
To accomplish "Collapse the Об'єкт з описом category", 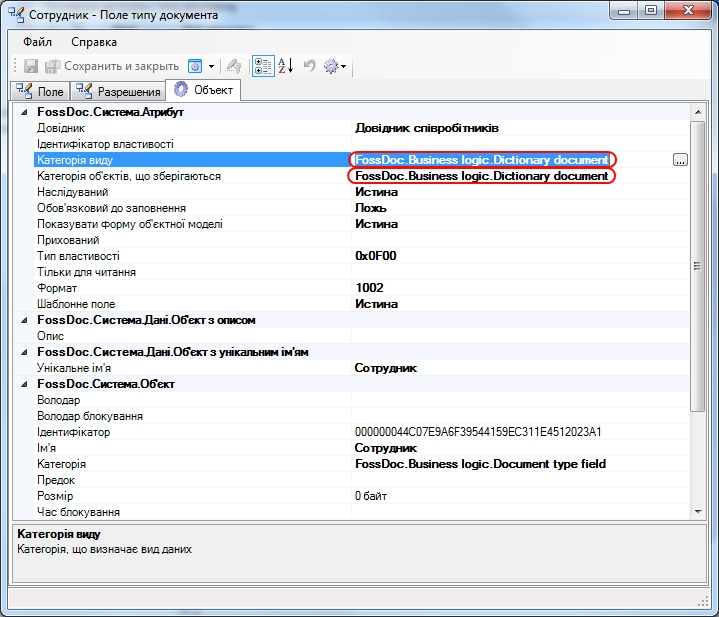I will click(24, 320).
